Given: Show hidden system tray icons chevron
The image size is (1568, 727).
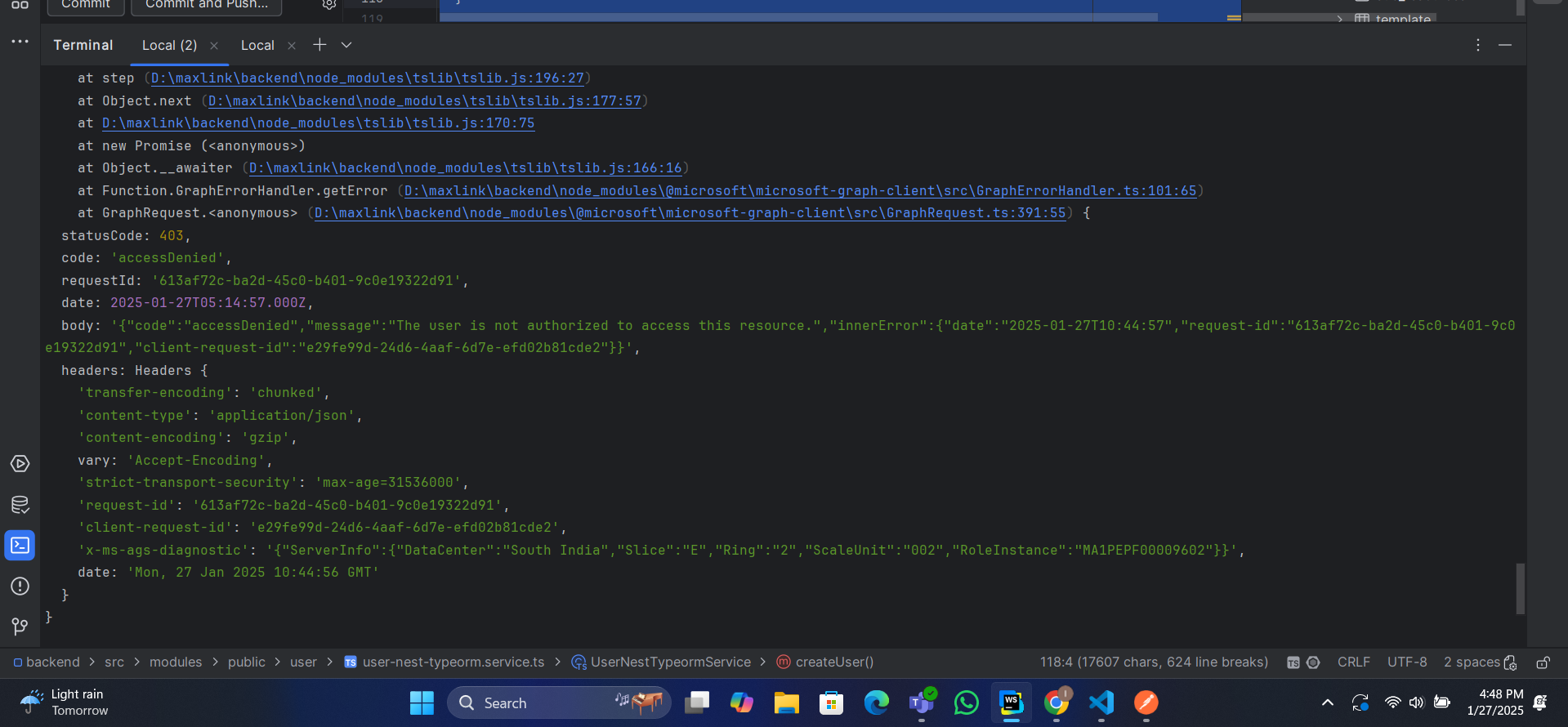Looking at the screenshot, I should [x=1328, y=702].
